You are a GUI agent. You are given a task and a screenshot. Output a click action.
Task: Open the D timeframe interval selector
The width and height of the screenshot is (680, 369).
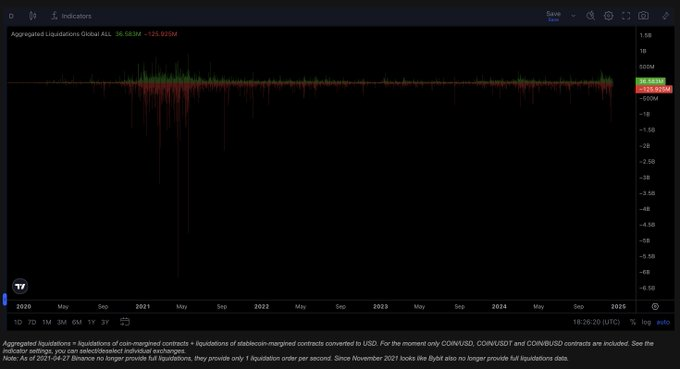coord(11,16)
